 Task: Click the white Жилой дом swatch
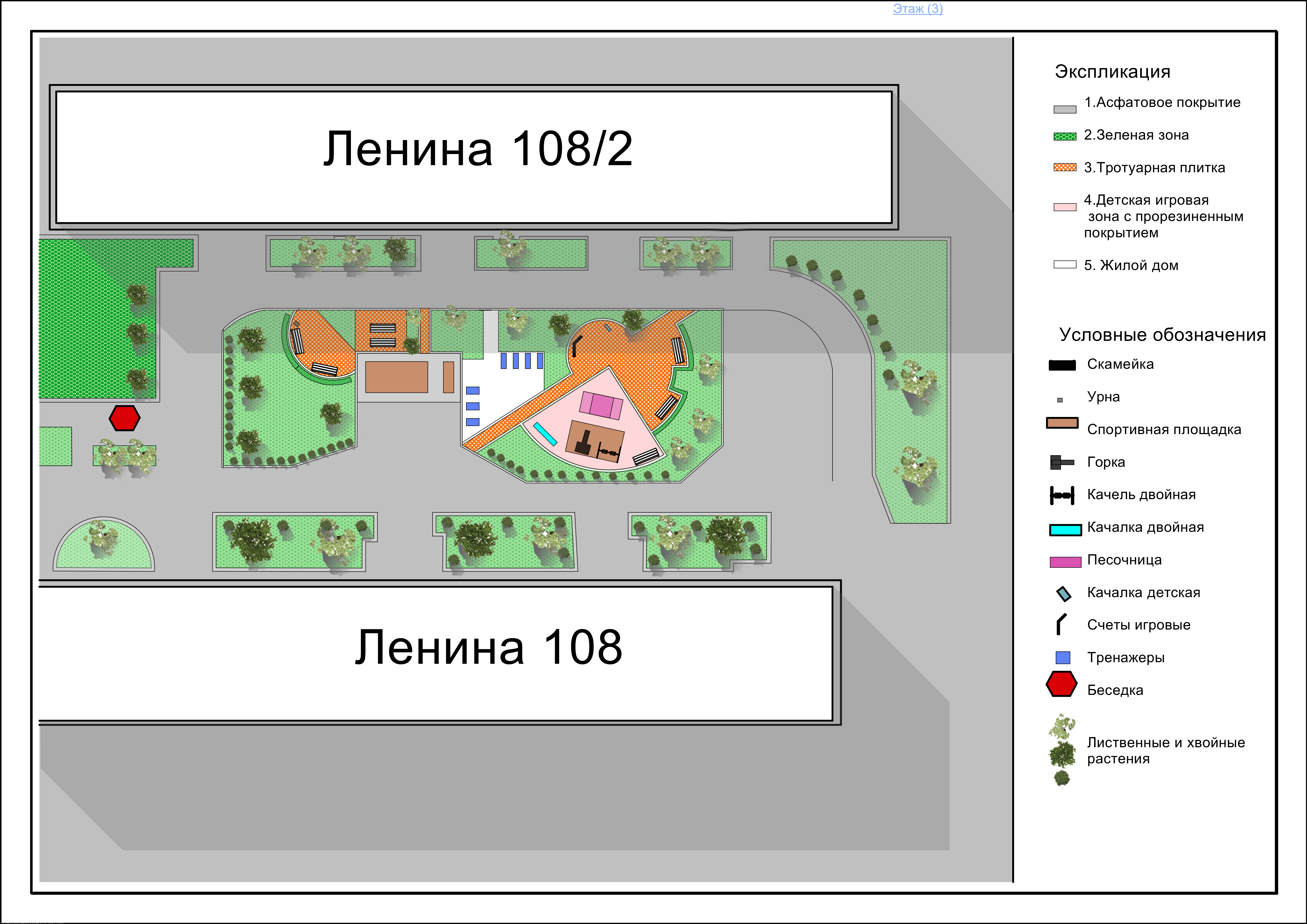tap(1065, 264)
